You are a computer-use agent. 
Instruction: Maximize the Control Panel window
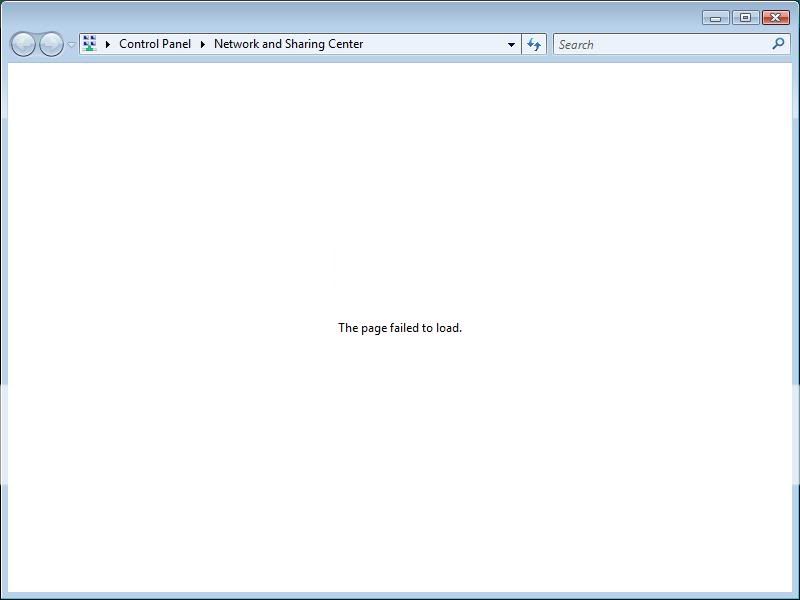pos(745,18)
